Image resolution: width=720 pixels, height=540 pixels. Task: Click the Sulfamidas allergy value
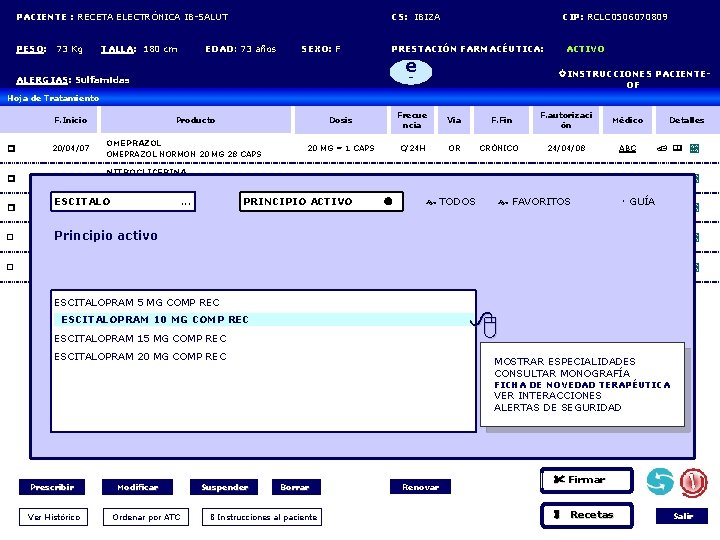click(102, 80)
